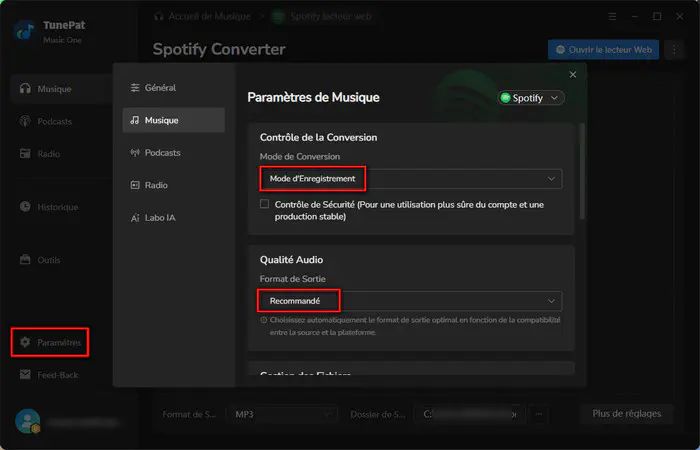
Task: Click the Spotify logo in source dropdown
Action: 505,98
